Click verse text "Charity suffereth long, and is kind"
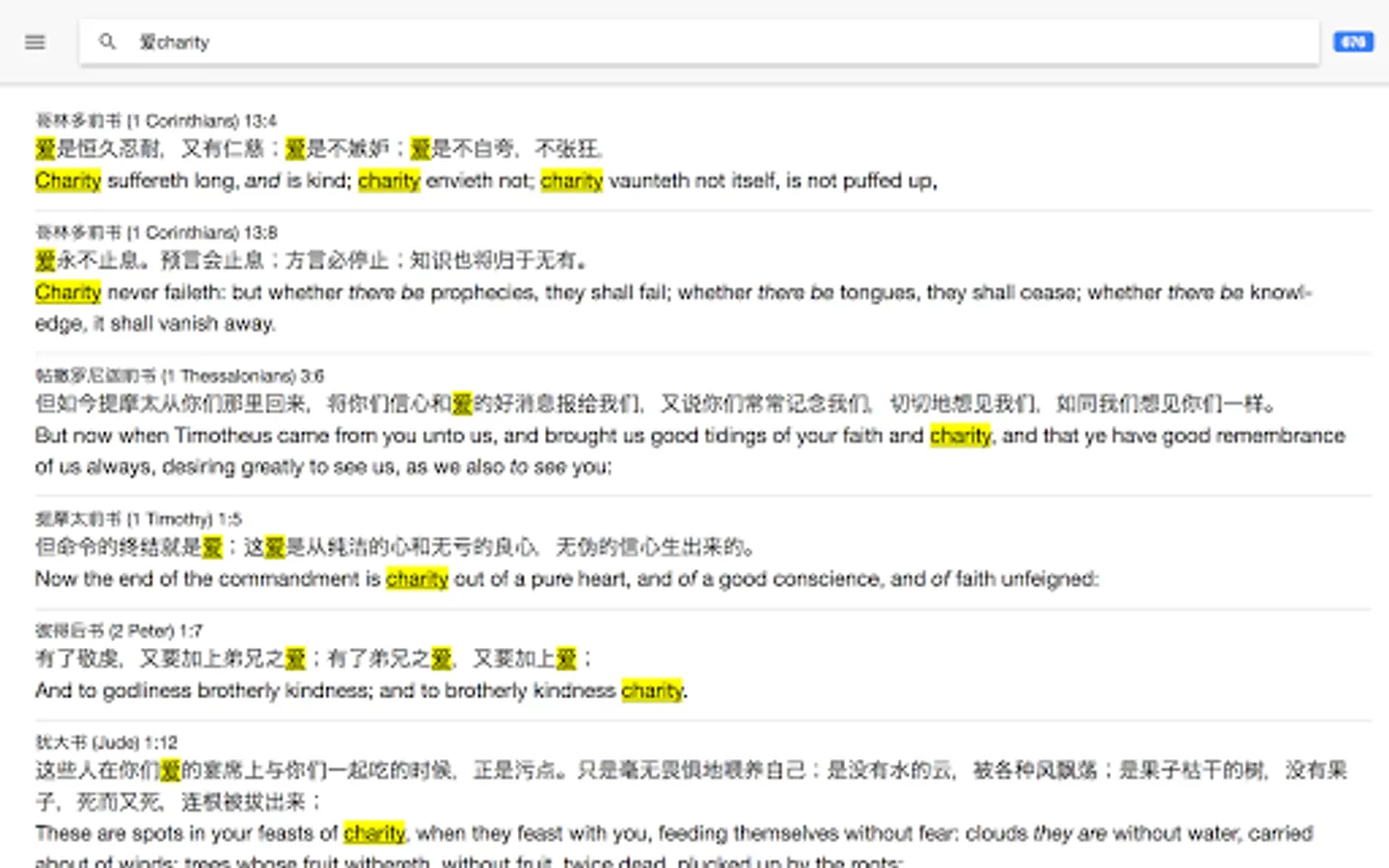The width and height of the screenshot is (1389, 868). pos(193,180)
